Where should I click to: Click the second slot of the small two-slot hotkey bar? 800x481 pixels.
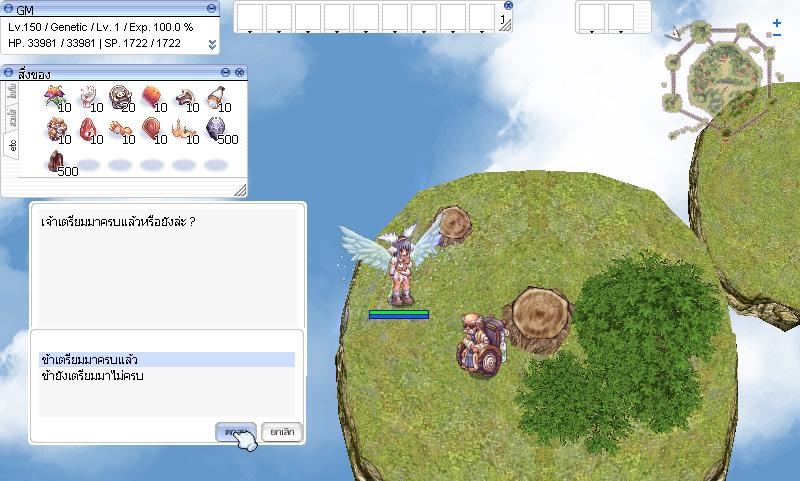(621, 18)
